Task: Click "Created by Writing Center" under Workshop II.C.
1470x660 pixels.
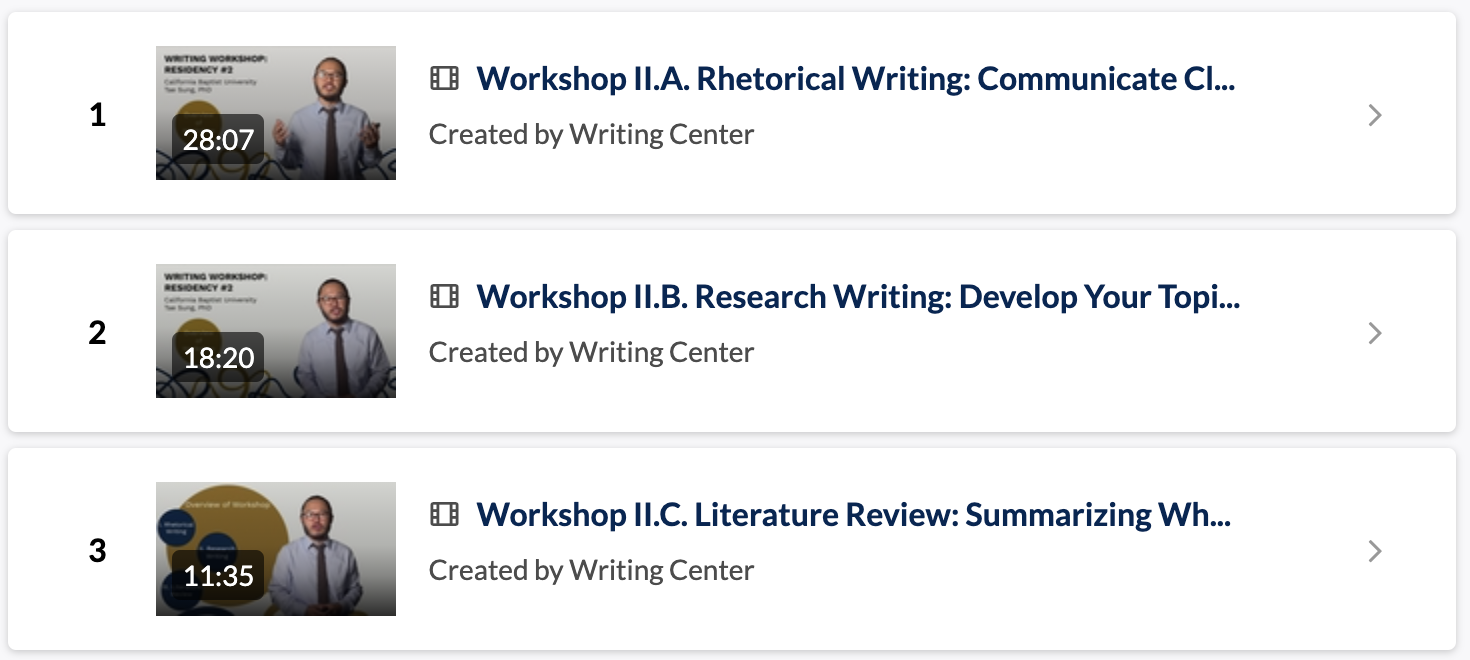Action: click(591, 570)
